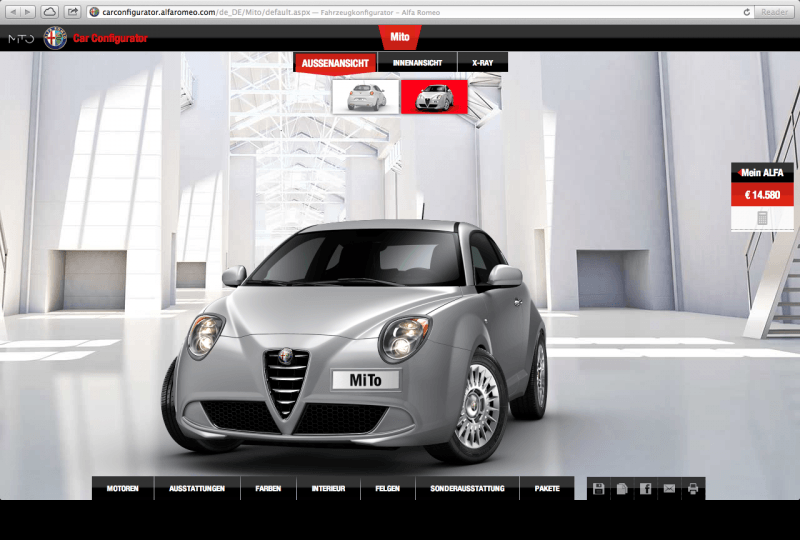Screen dimensions: 800x540
Task: Save the configuration with the floppy disk icon
Action: click(x=598, y=489)
